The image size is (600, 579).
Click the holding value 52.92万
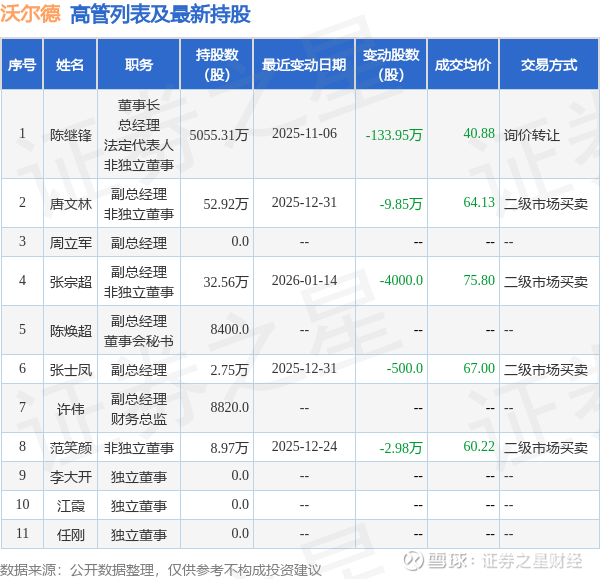[x=226, y=204]
